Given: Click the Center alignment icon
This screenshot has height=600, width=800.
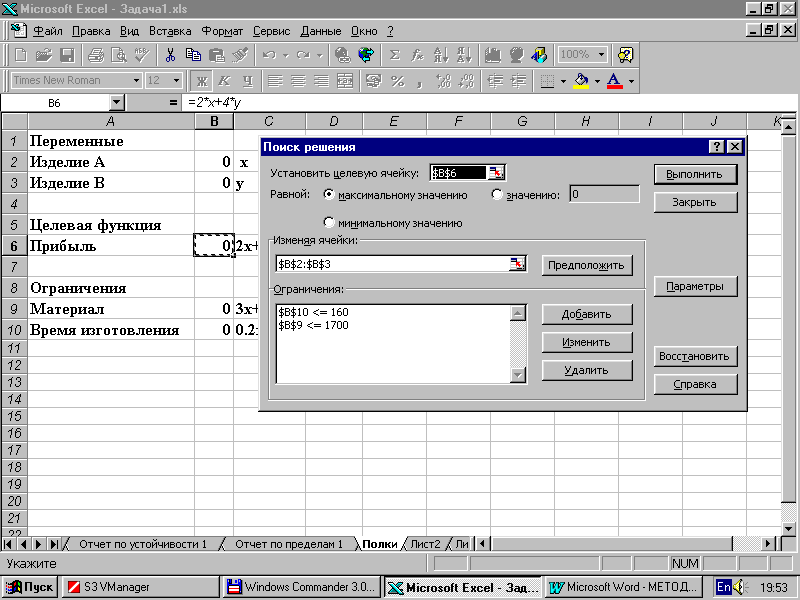Looking at the screenshot, I should coord(298,81).
